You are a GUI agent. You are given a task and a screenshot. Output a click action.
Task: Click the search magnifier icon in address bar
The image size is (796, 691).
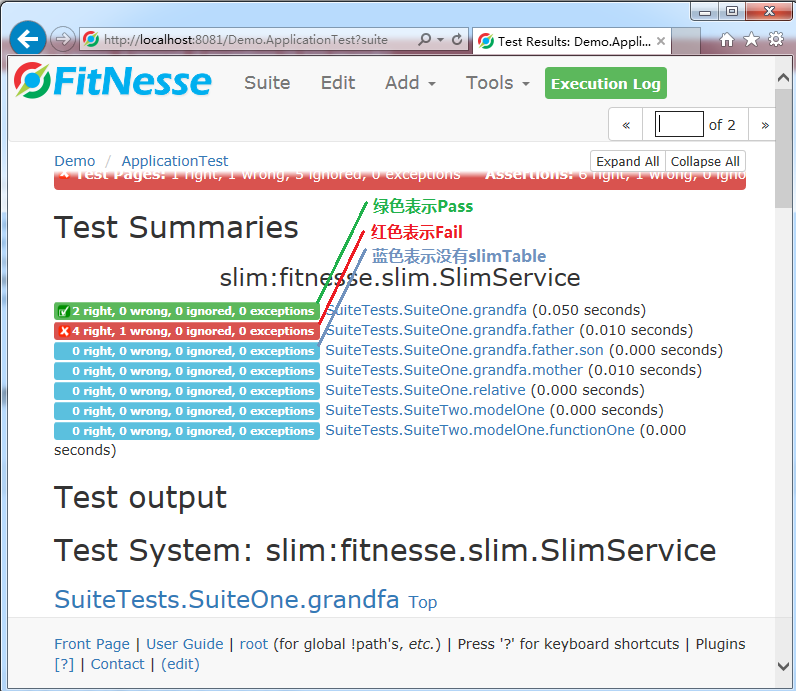click(424, 39)
